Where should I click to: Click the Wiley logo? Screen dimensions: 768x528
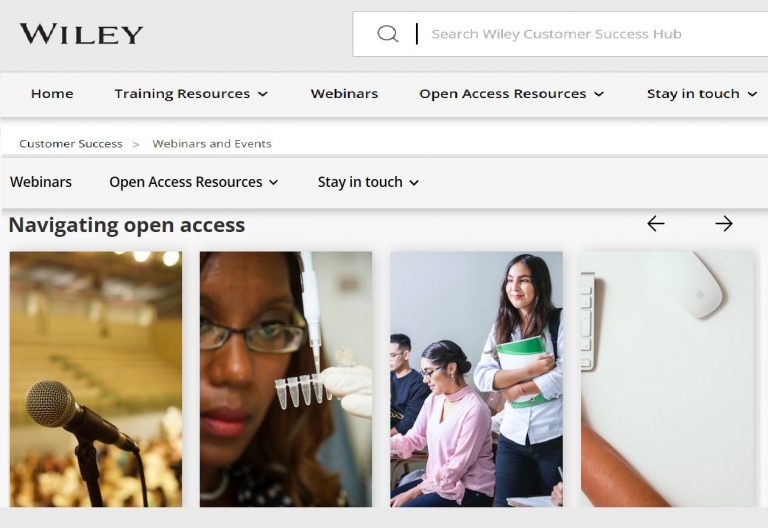pyautogui.click(x=81, y=34)
